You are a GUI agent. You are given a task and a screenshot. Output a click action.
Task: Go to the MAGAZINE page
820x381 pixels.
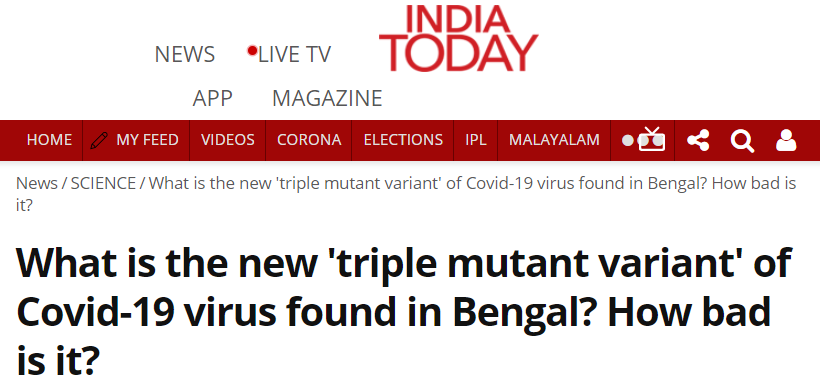(327, 98)
